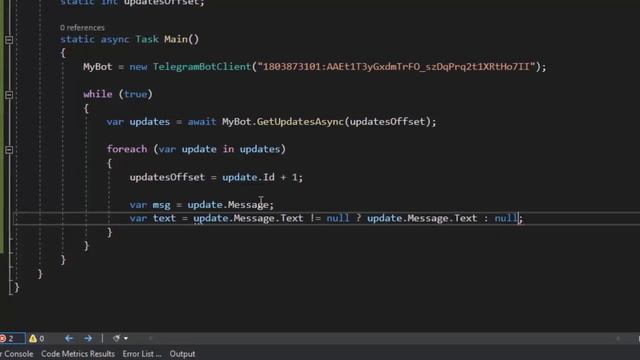The image size is (640, 360).
Task: Open the Error List tab
Action: pos(142,354)
